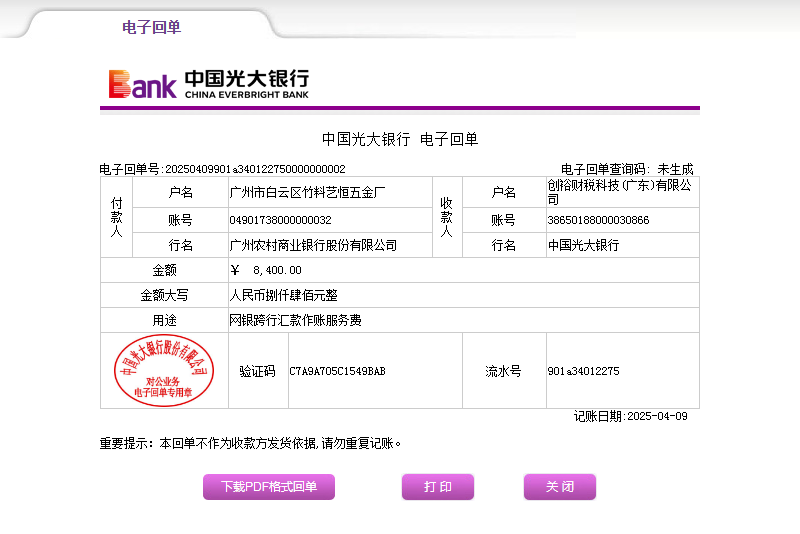Image resolution: width=800 pixels, height=534 pixels.
Task: Click the 流水号 label cell
Action: pos(504,371)
